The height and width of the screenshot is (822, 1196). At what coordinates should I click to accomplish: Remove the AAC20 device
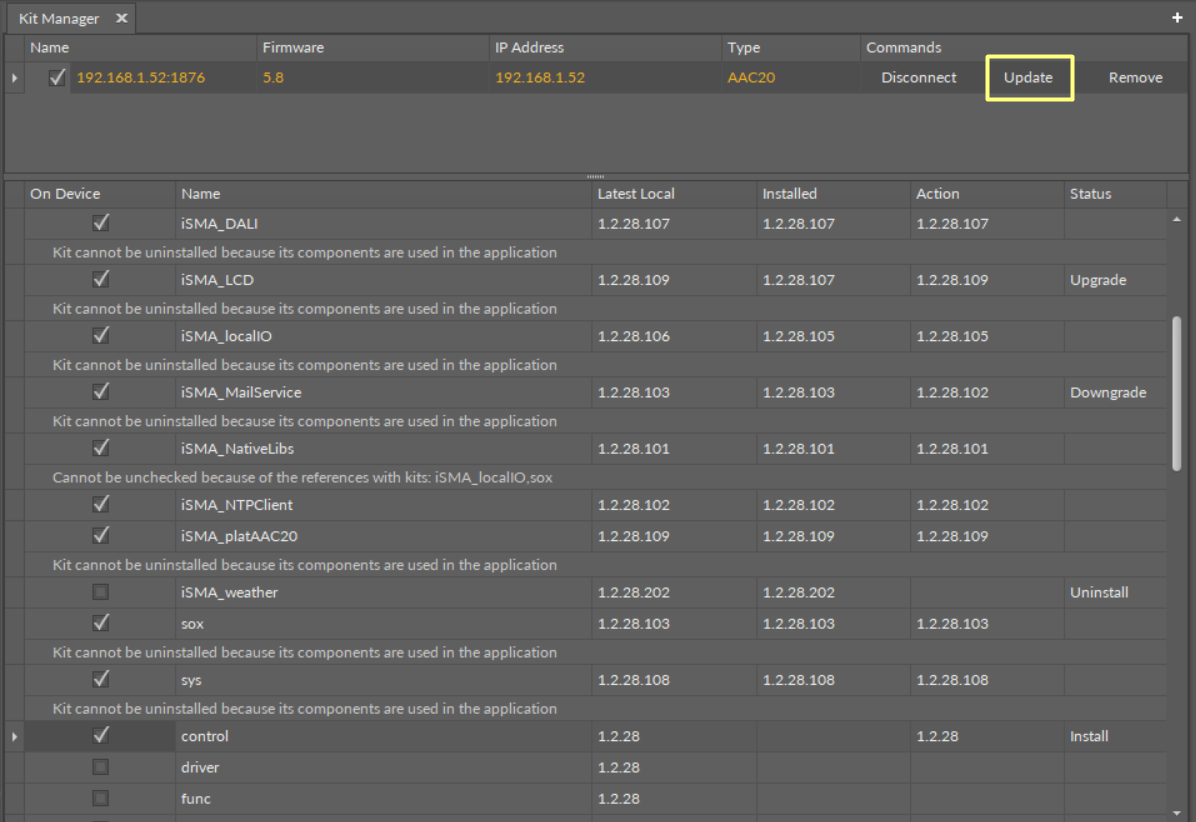1135,78
